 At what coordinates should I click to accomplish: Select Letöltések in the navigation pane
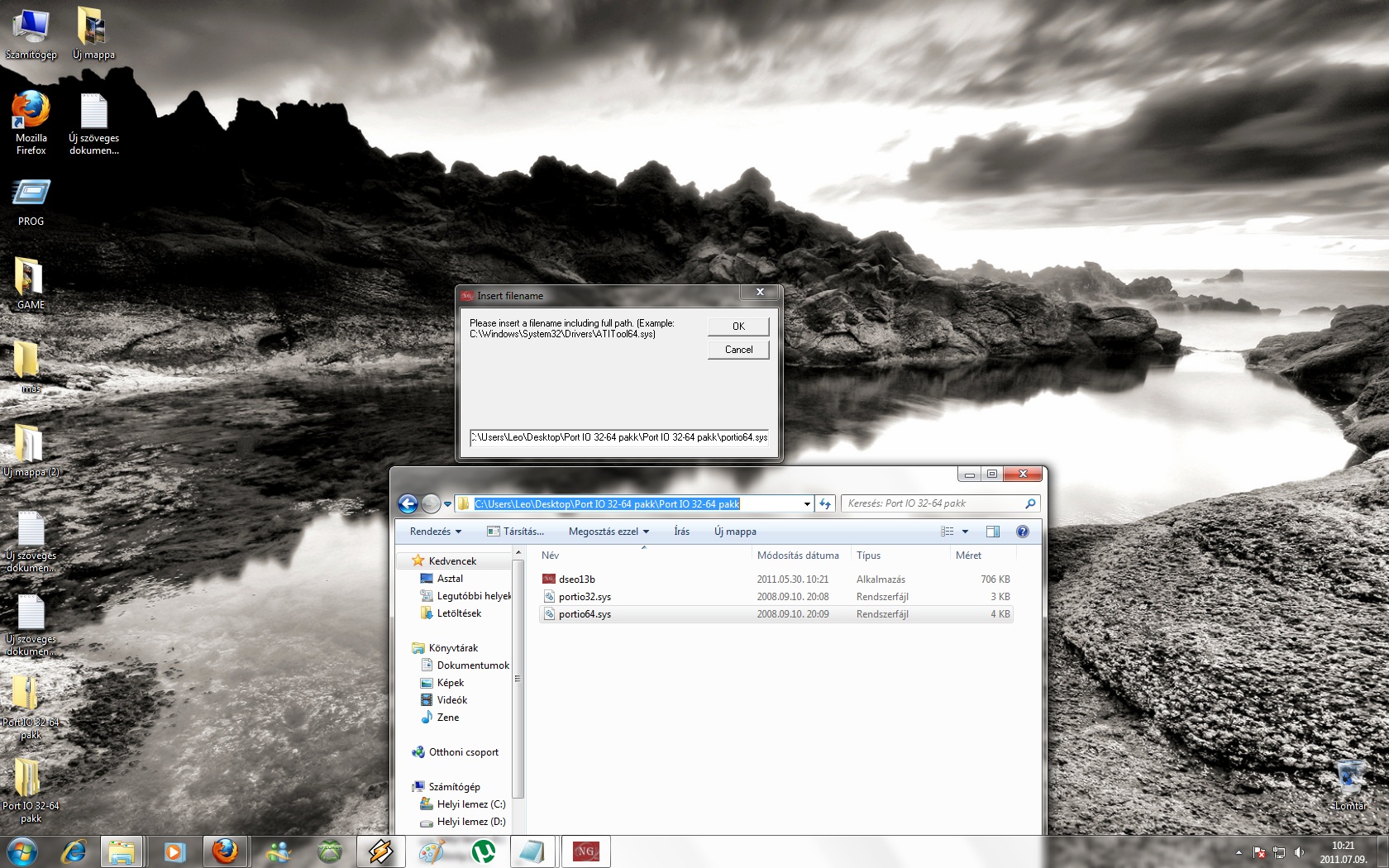click(459, 613)
